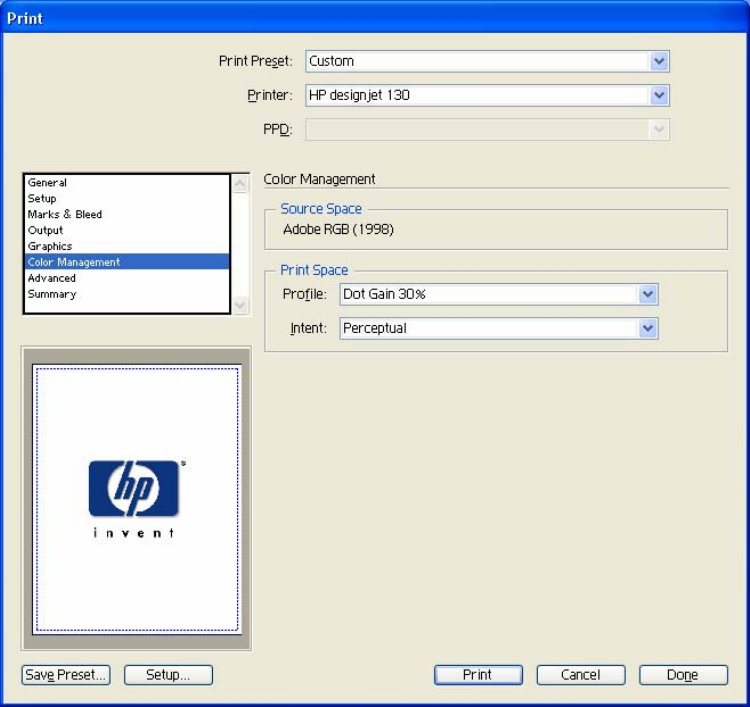Screen dimensions: 750x707
Task: Expand the Intent dropdown set to Perceptual
Action: [x=647, y=328]
